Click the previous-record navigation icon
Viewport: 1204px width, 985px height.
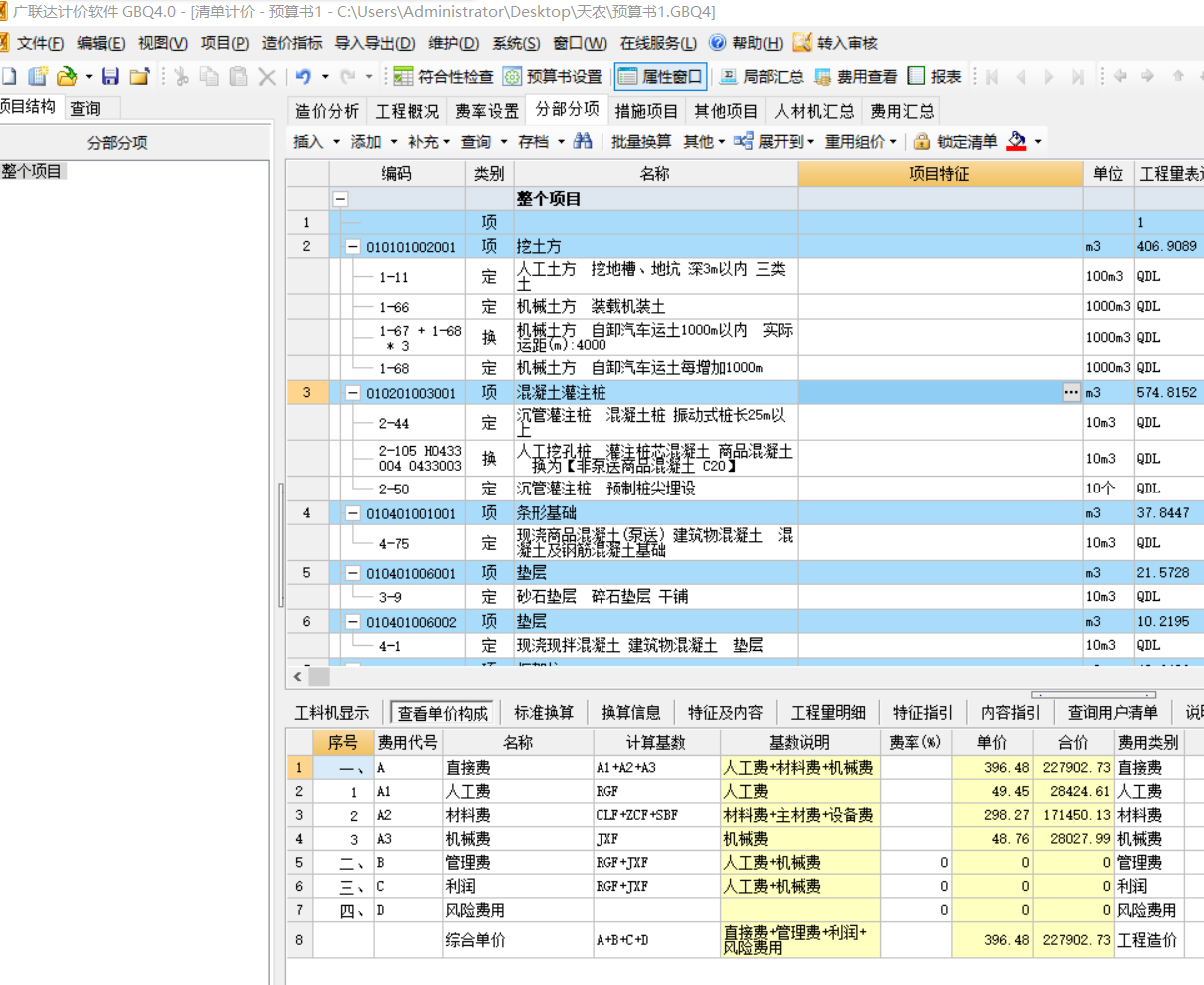(1020, 77)
